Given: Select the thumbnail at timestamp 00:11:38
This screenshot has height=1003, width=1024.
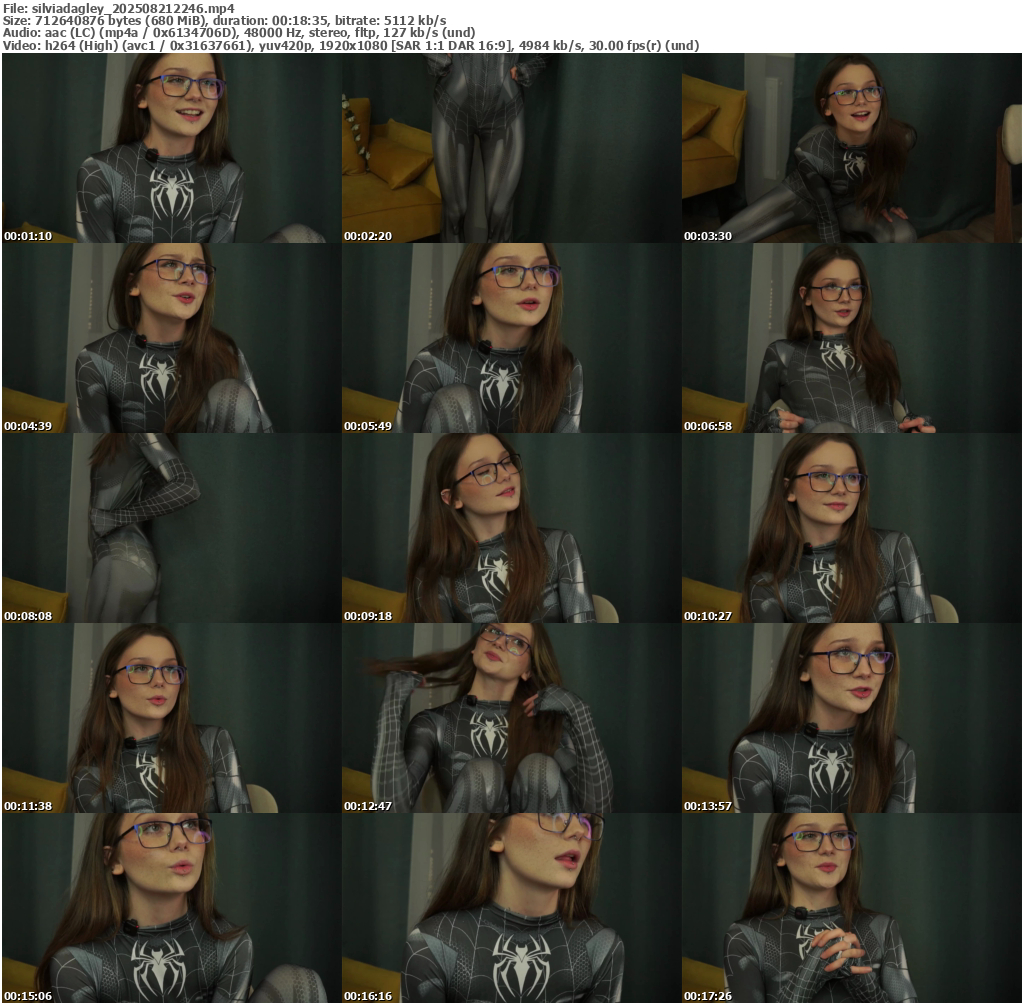Looking at the screenshot, I should [172, 718].
